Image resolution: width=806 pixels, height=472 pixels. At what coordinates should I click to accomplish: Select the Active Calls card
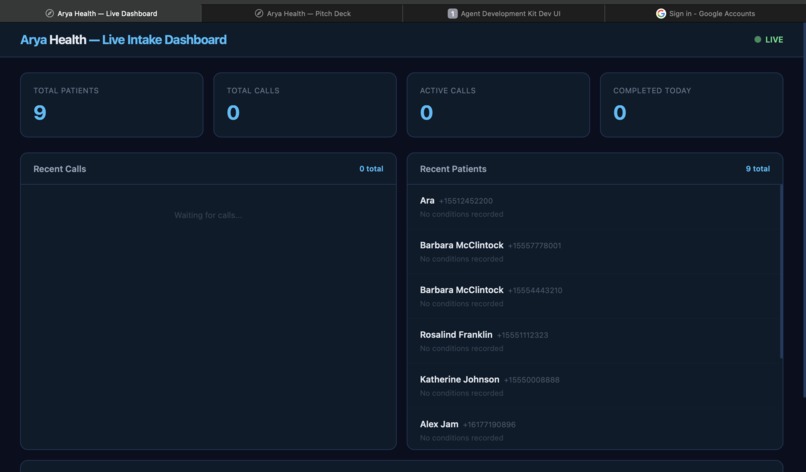(x=498, y=105)
